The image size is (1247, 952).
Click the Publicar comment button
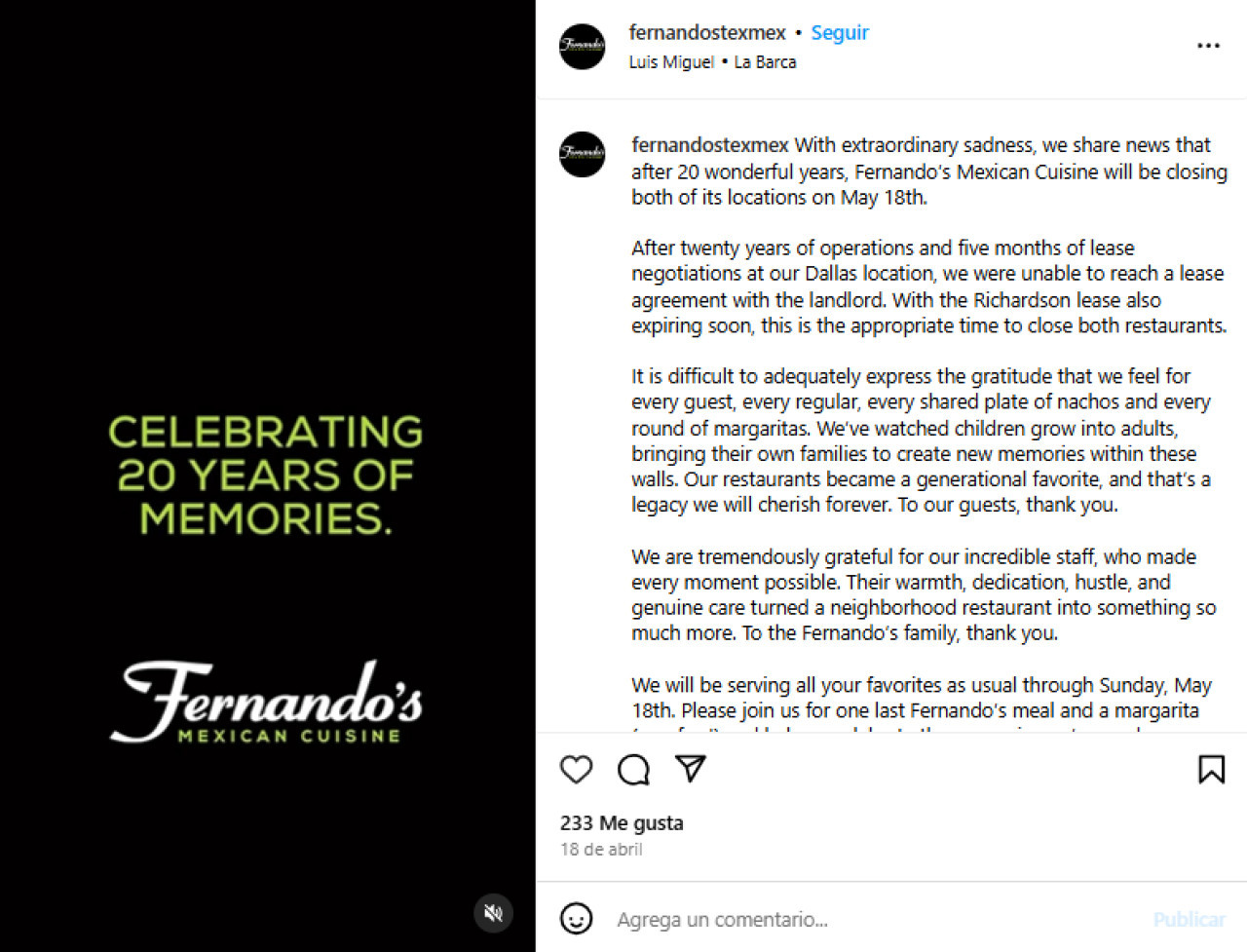[x=1189, y=919]
